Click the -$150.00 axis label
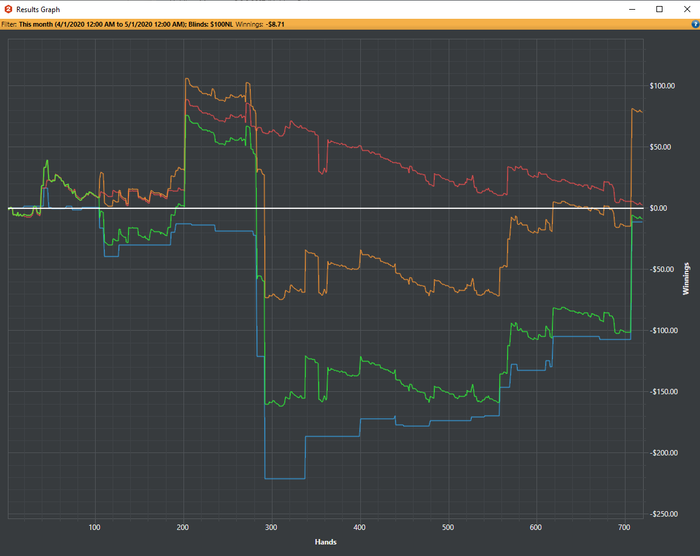 coord(663,392)
